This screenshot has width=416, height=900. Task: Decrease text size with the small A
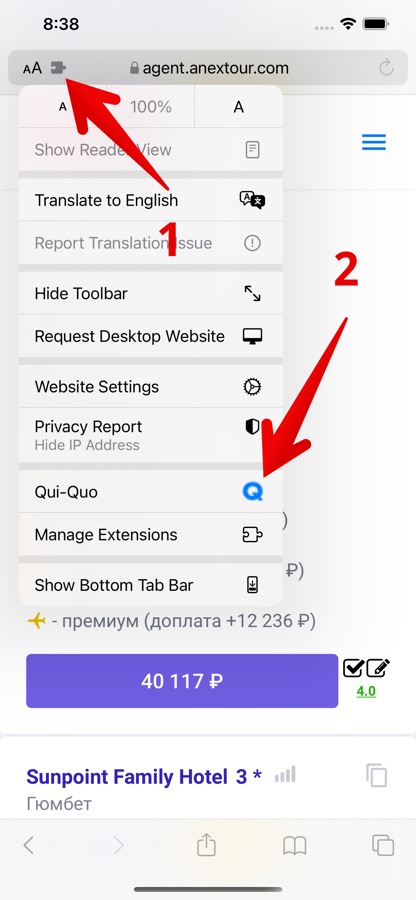[63, 107]
